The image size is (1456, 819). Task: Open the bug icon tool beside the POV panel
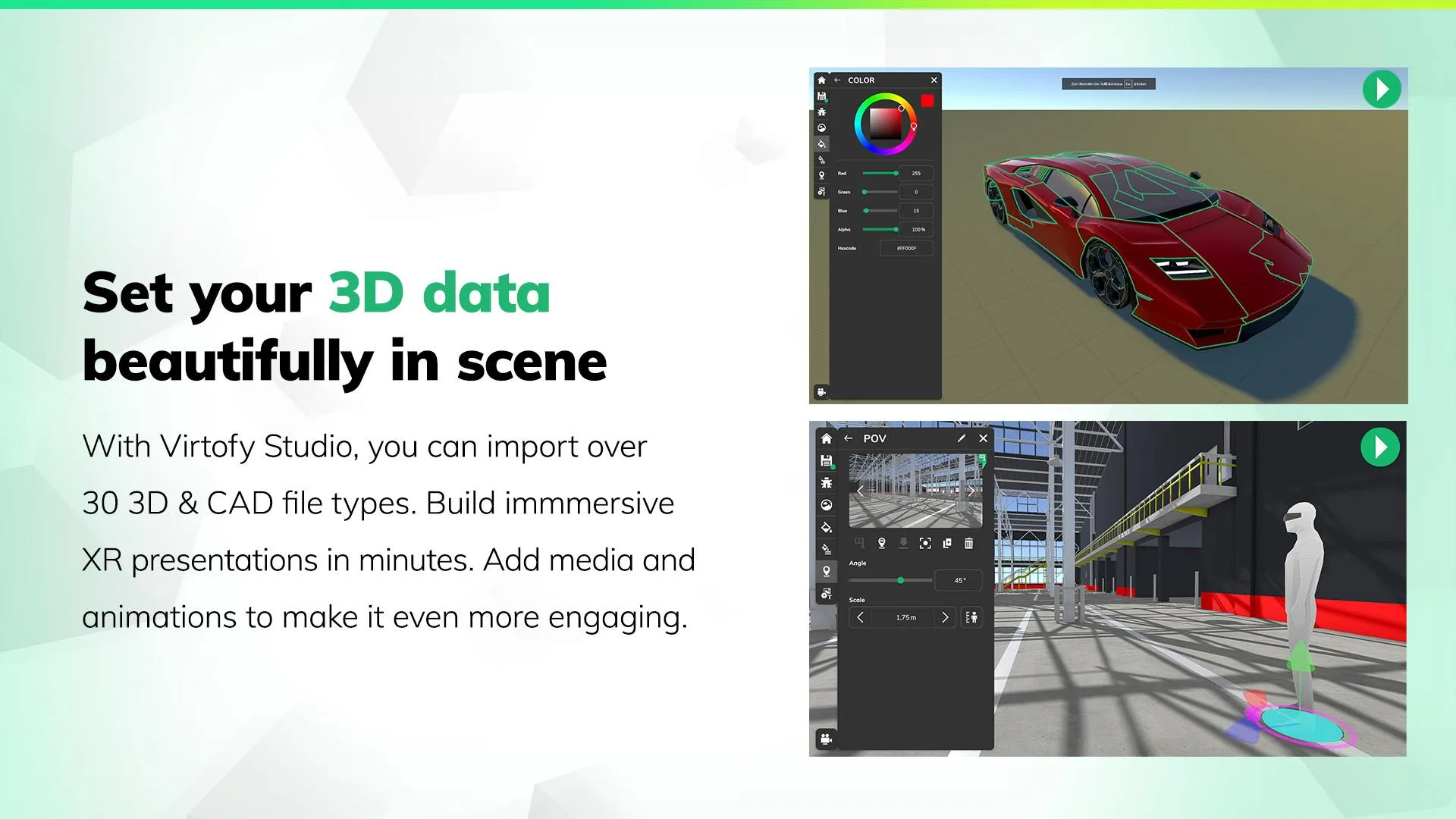click(827, 483)
